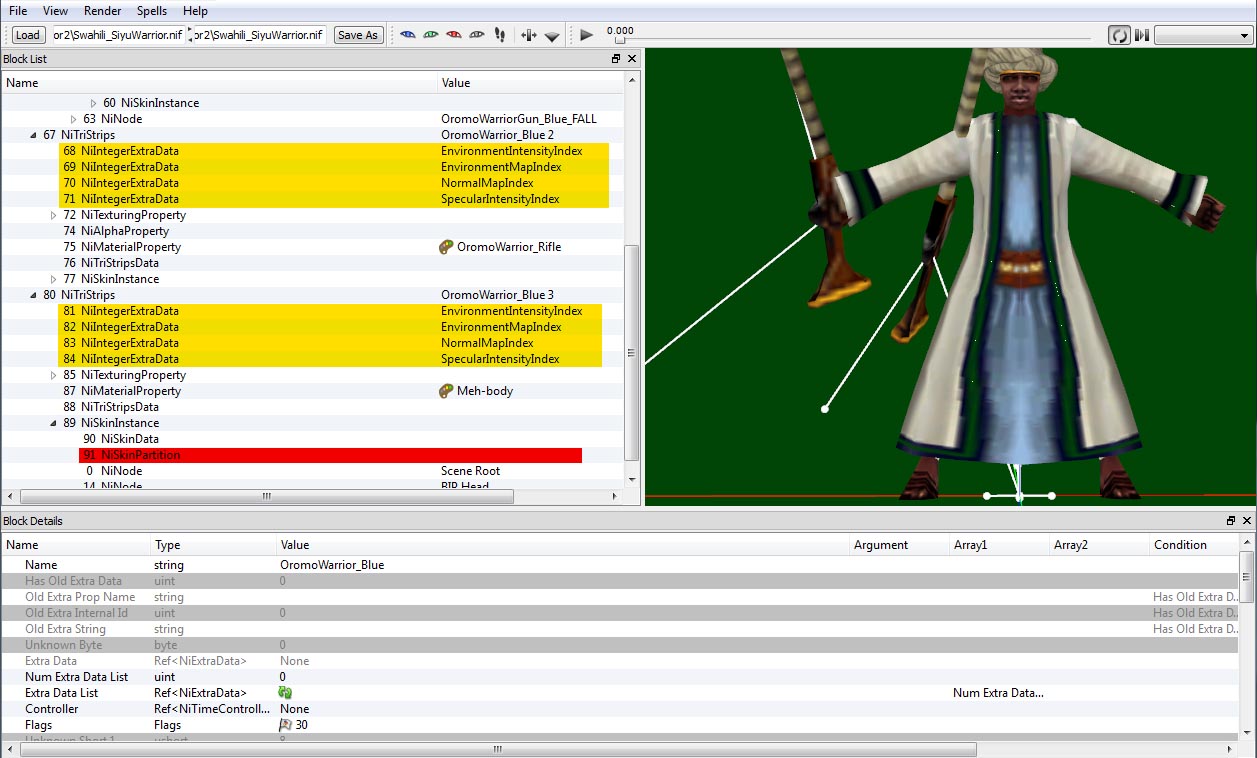Click the green eye view icon
The image size is (1257, 758).
point(430,35)
